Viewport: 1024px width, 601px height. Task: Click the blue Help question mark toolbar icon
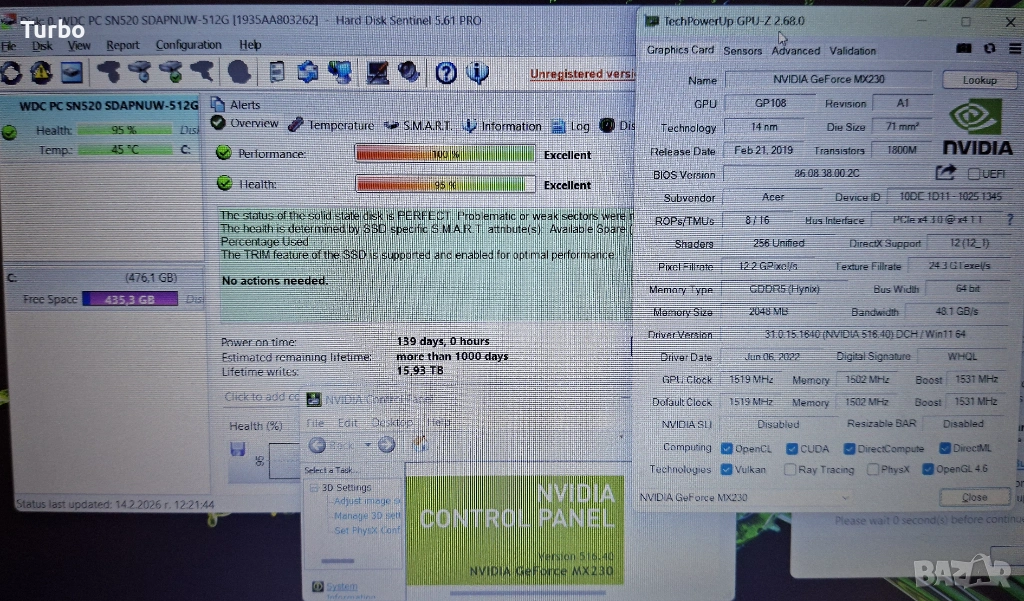point(446,72)
